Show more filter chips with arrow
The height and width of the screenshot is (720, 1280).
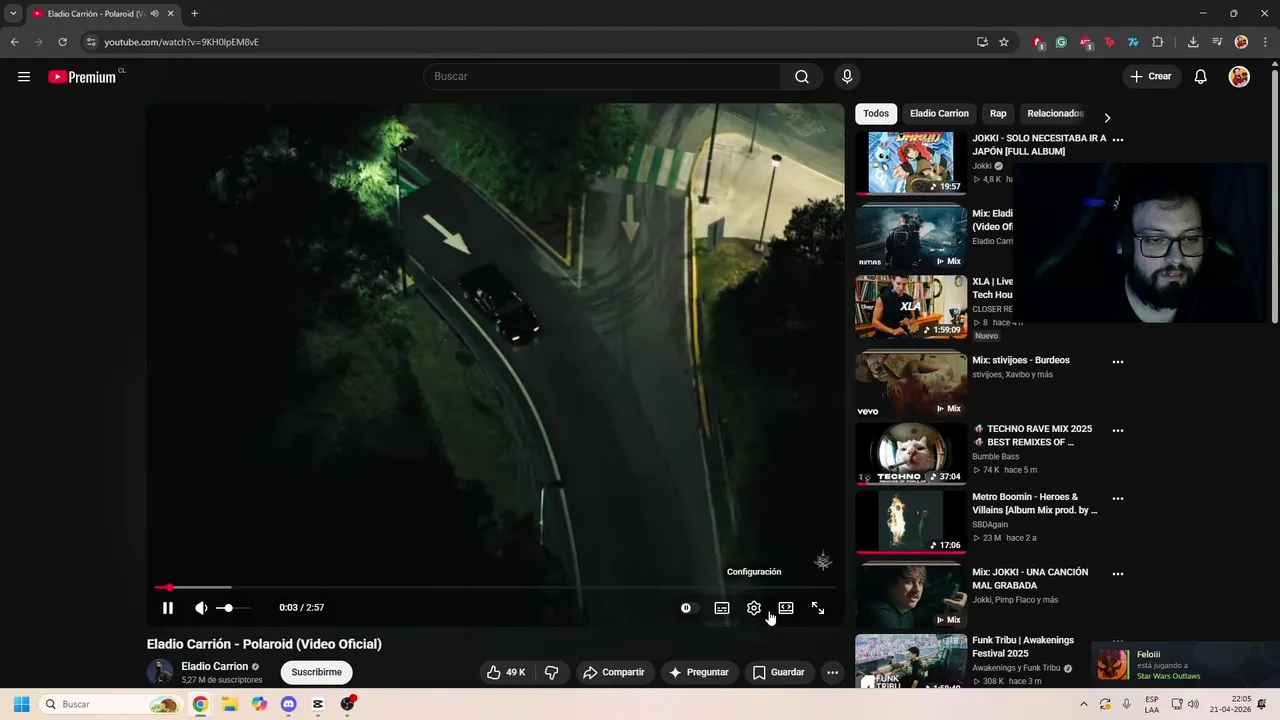coord(1107,117)
